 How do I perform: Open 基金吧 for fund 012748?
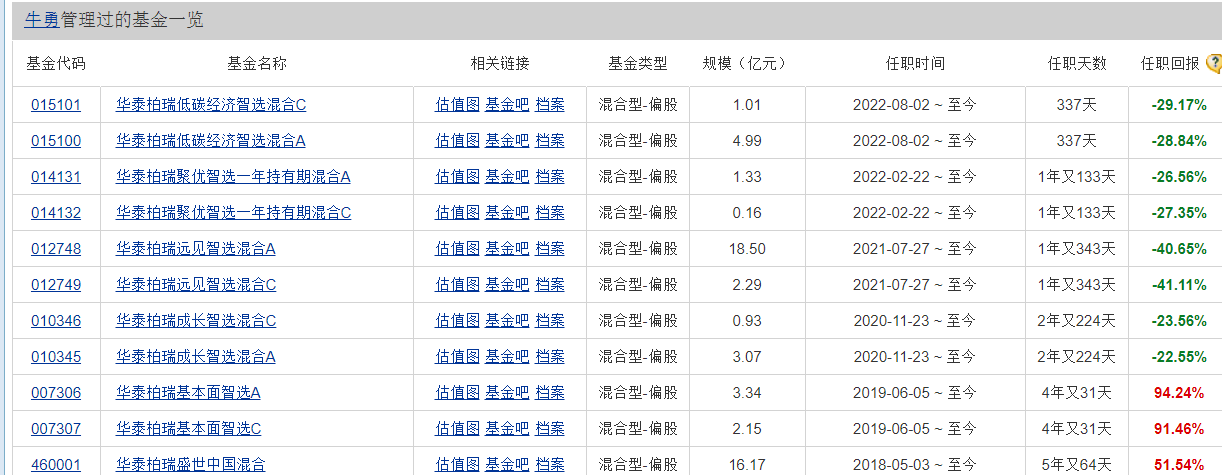(507, 248)
